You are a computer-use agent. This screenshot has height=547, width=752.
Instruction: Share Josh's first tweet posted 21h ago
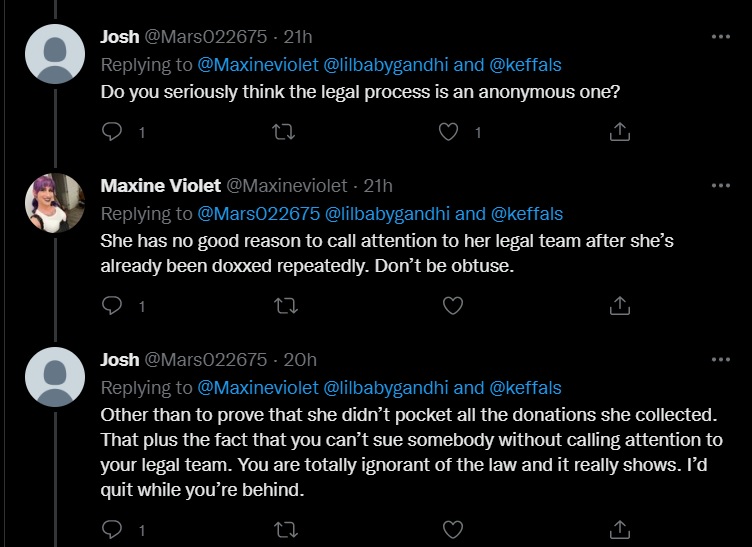click(620, 132)
